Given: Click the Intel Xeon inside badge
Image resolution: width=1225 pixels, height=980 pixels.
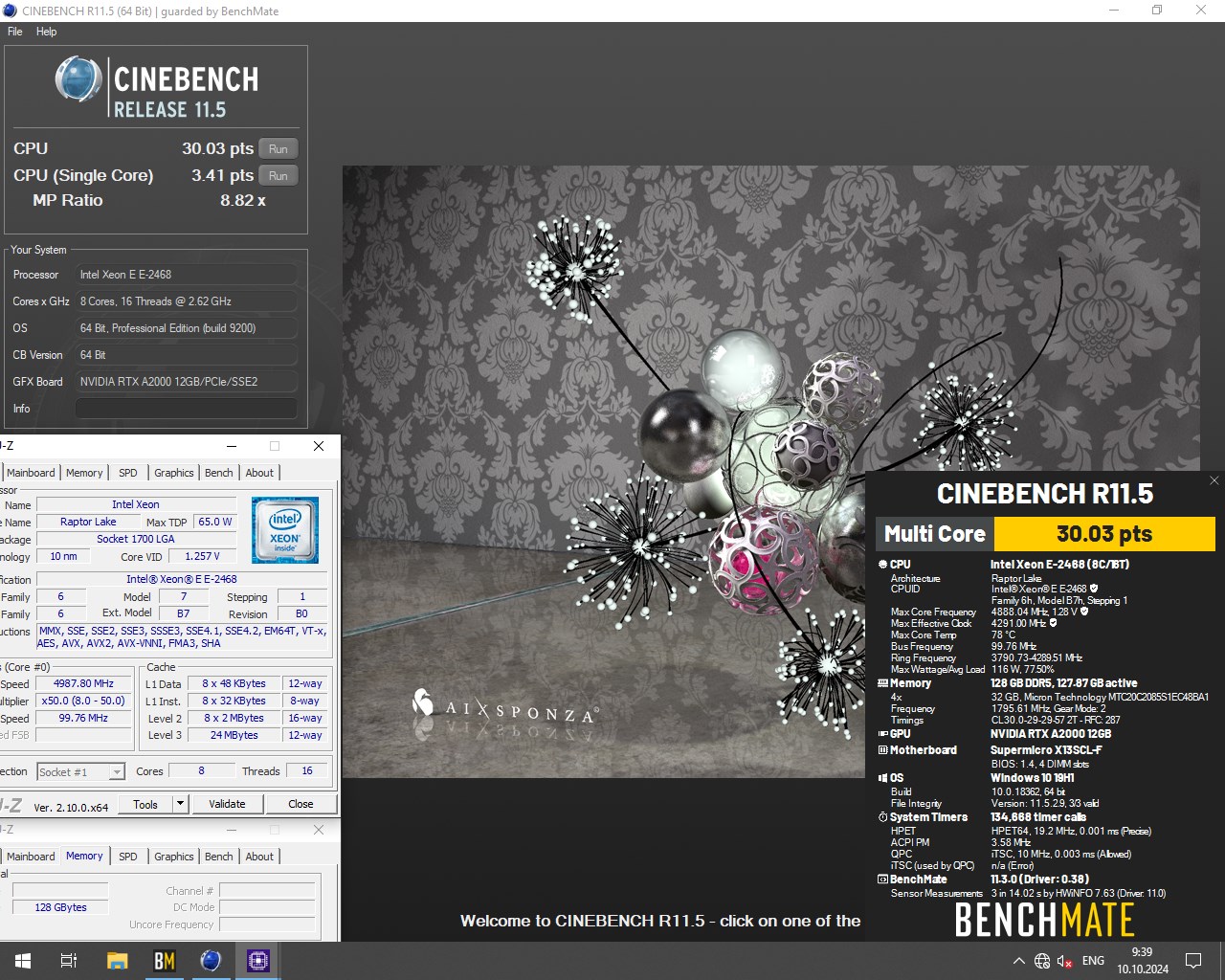Looking at the screenshot, I should coord(285,529).
